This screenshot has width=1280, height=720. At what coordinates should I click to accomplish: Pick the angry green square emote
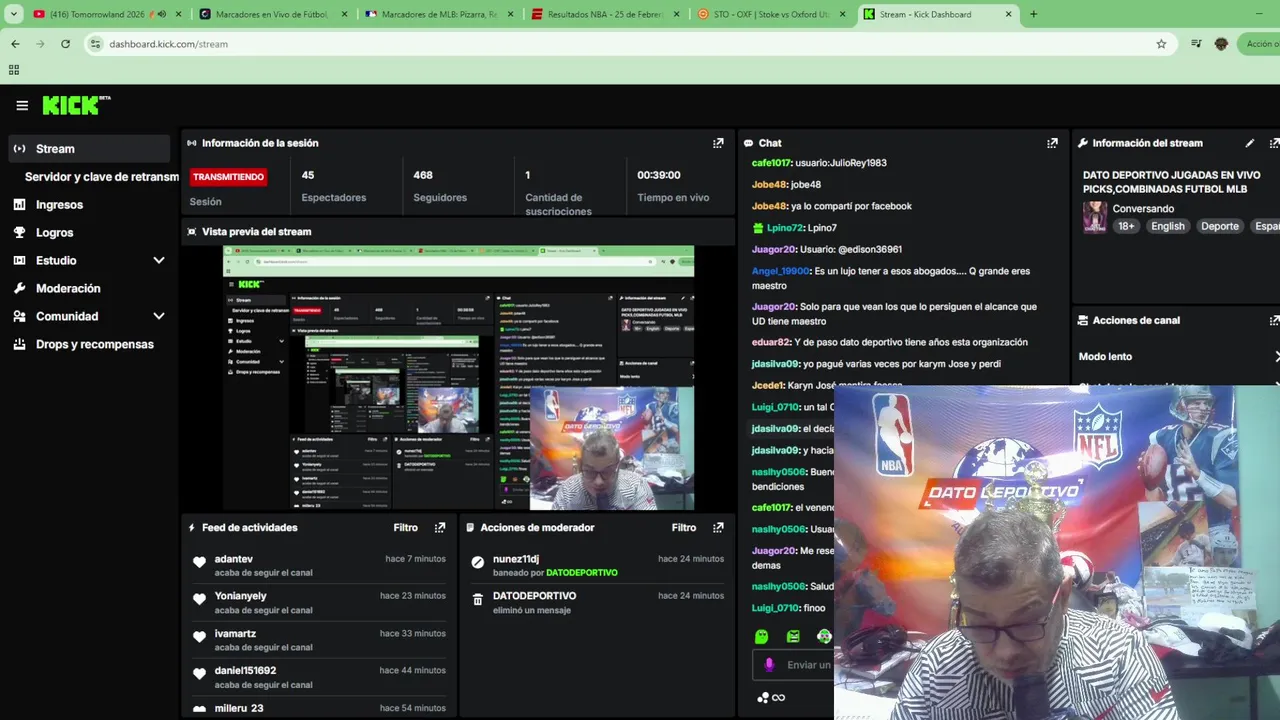tap(793, 637)
